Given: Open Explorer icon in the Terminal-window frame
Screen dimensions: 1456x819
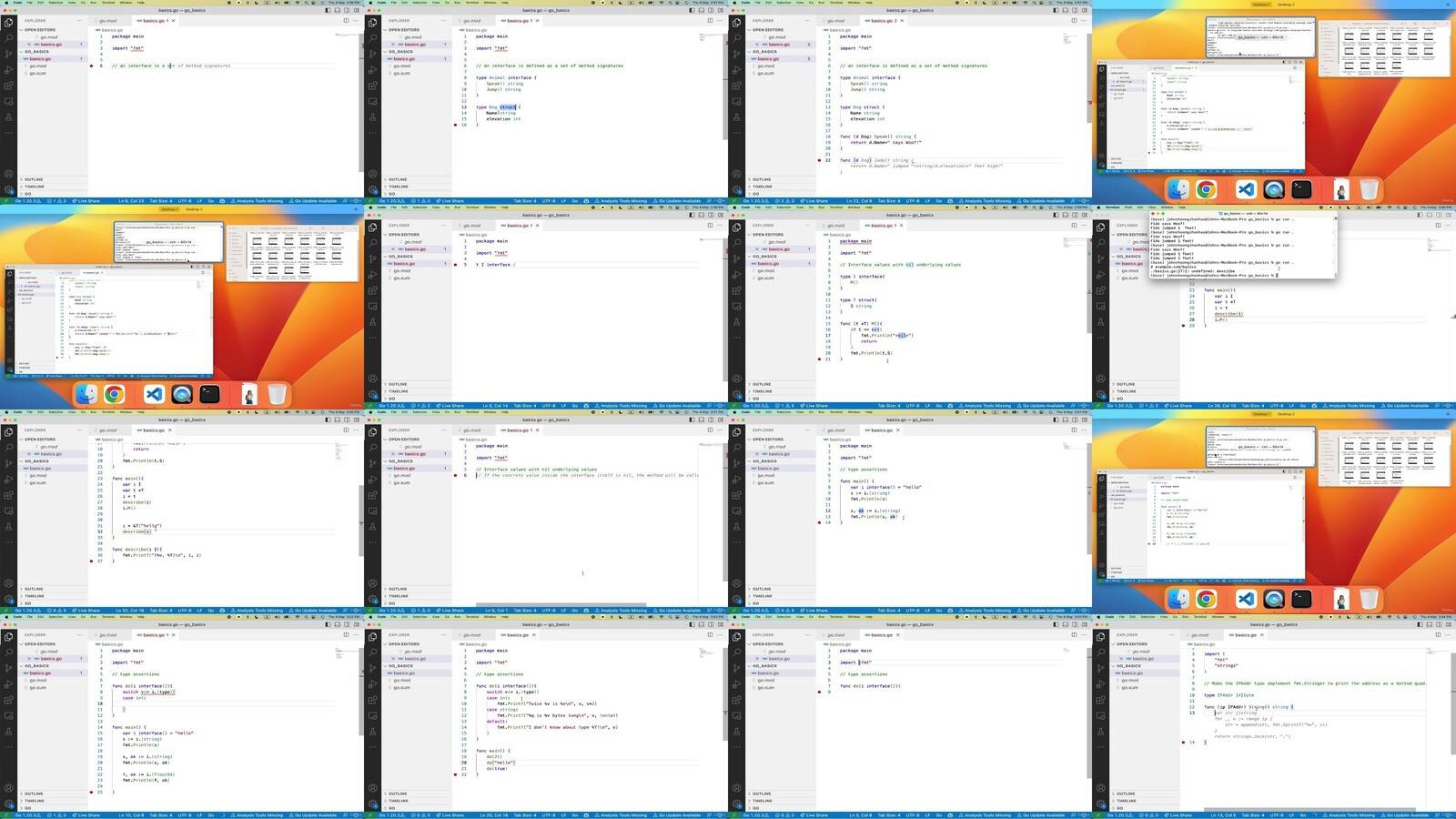Looking at the screenshot, I should pos(1100,227).
